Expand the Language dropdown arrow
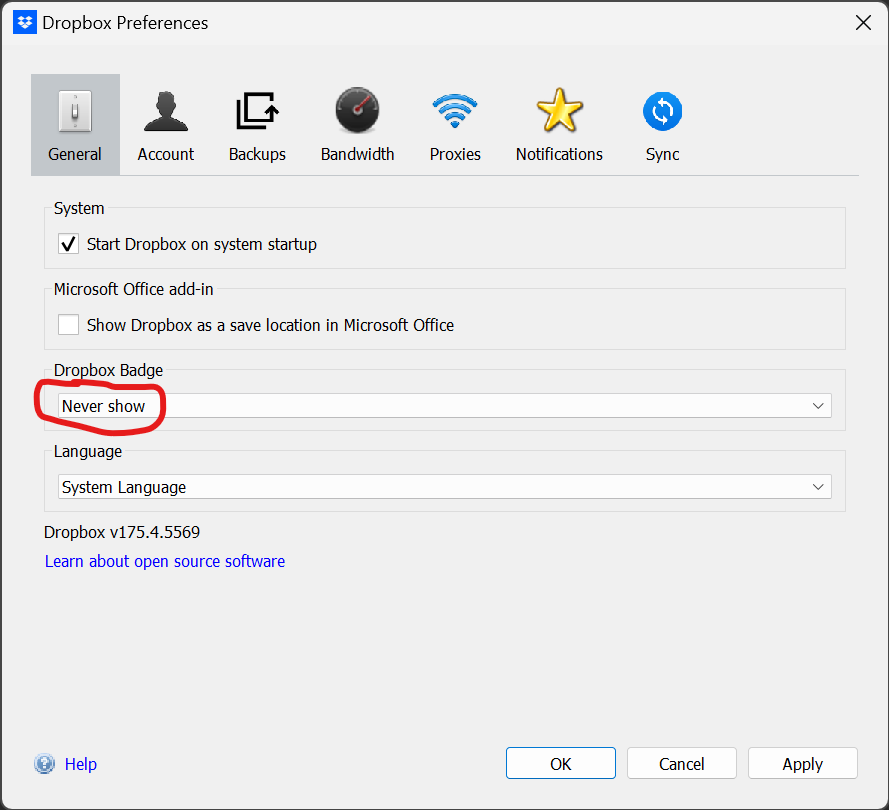This screenshot has width=889, height=810. 818,487
